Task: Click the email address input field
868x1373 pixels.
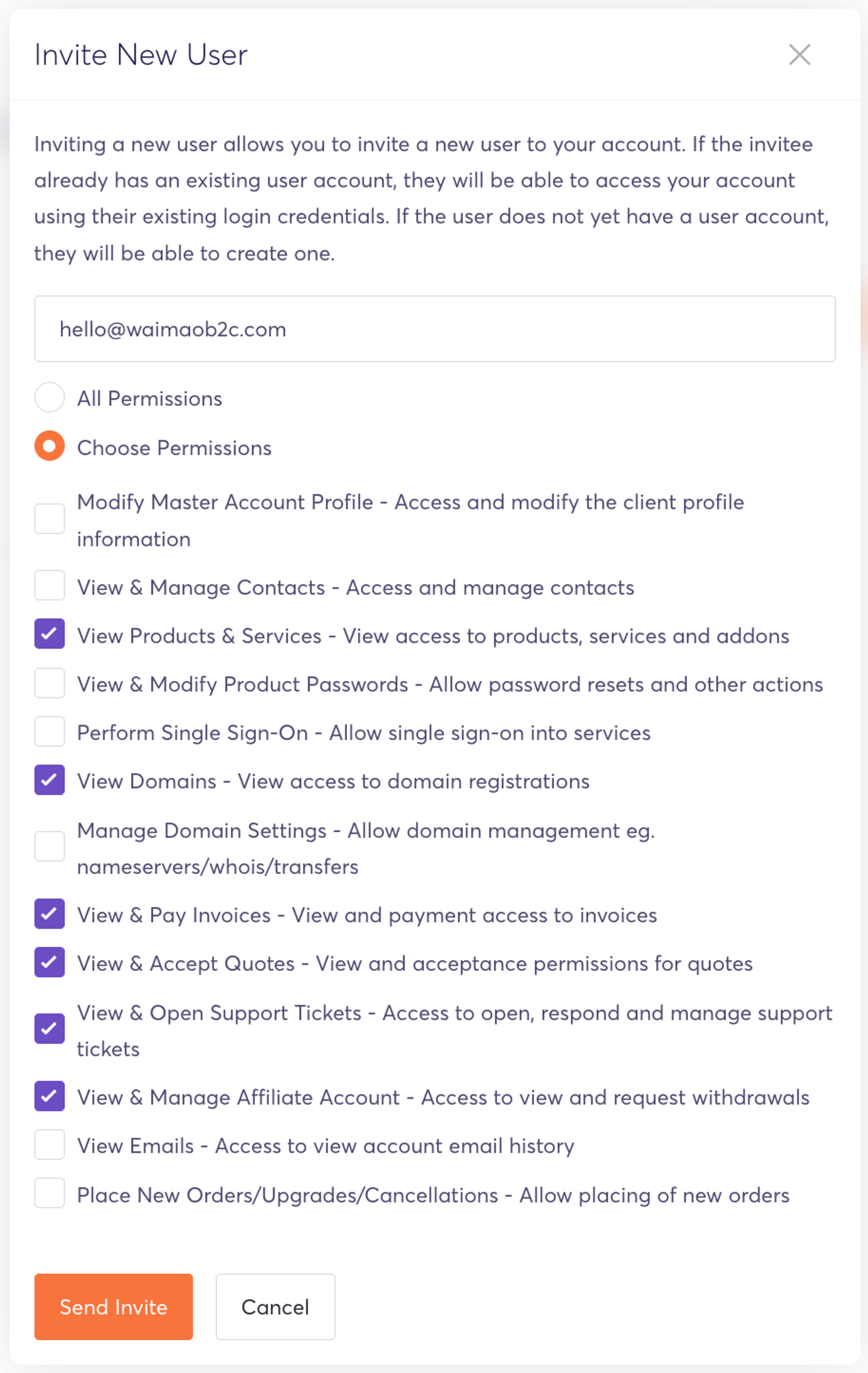Action: point(434,328)
